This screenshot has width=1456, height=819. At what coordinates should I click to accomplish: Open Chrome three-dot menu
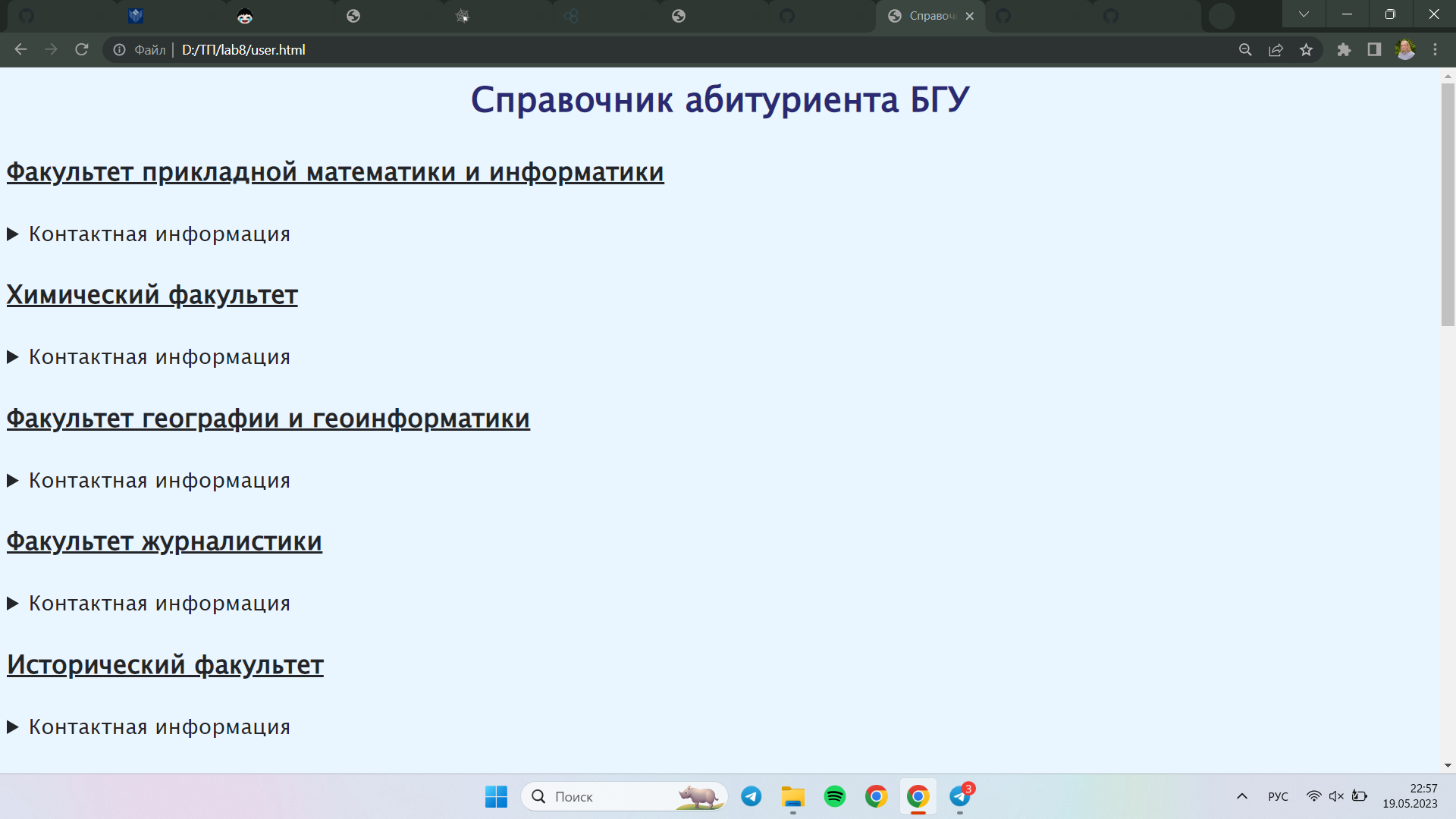(1435, 49)
